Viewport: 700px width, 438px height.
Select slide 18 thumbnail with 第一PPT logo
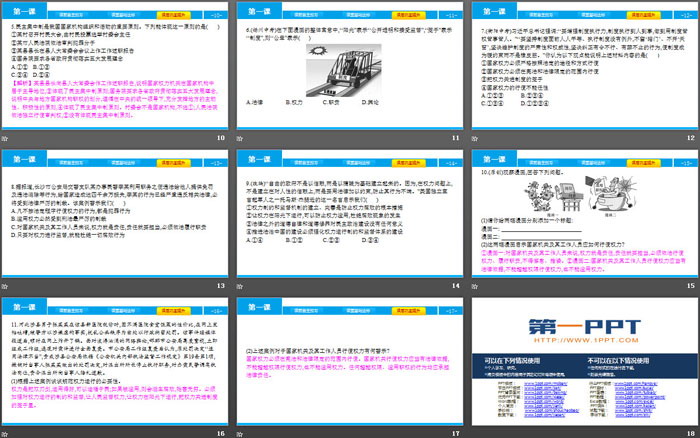(x=585, y=361)
